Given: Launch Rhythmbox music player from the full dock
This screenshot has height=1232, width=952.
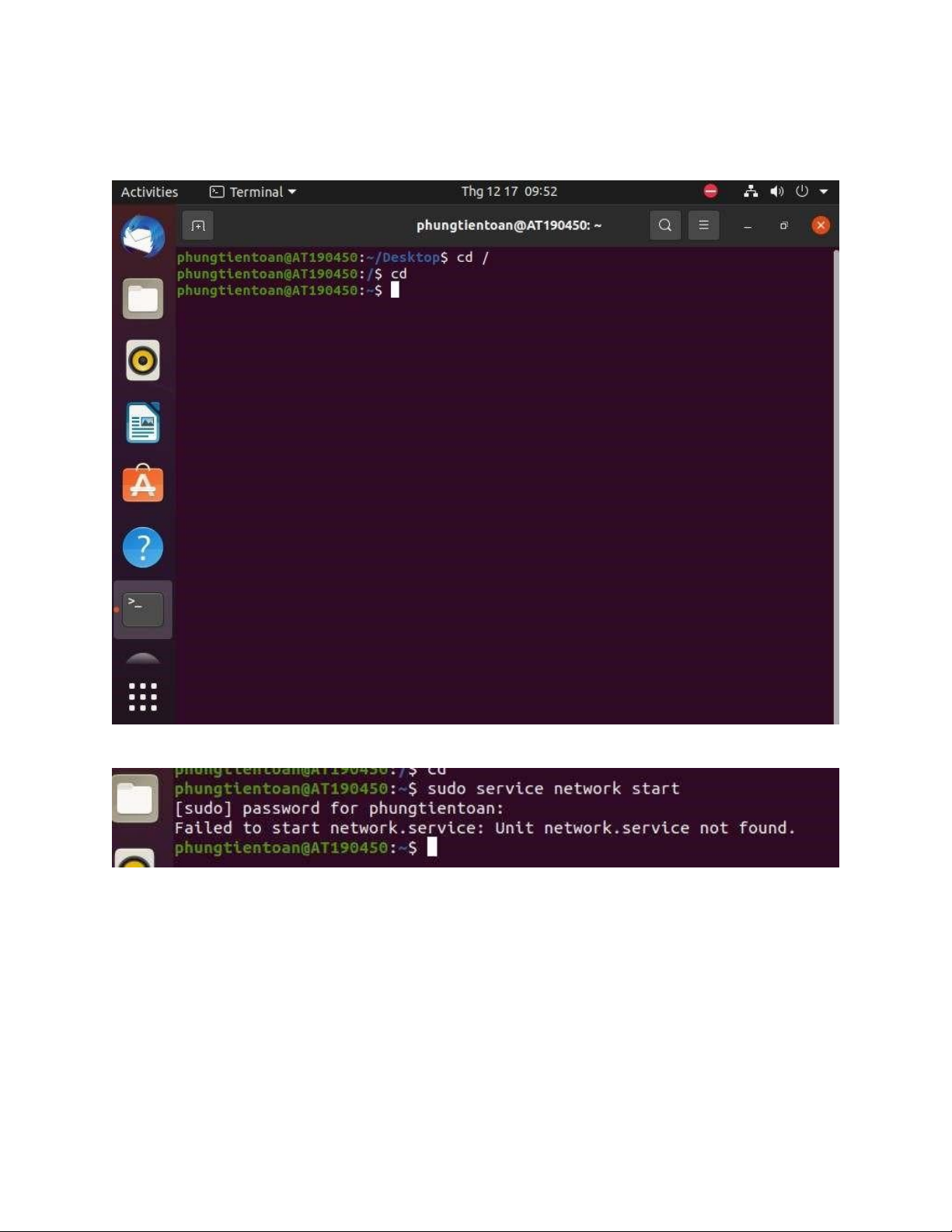Looking at the screenshot, I should (x=143, y=361).
